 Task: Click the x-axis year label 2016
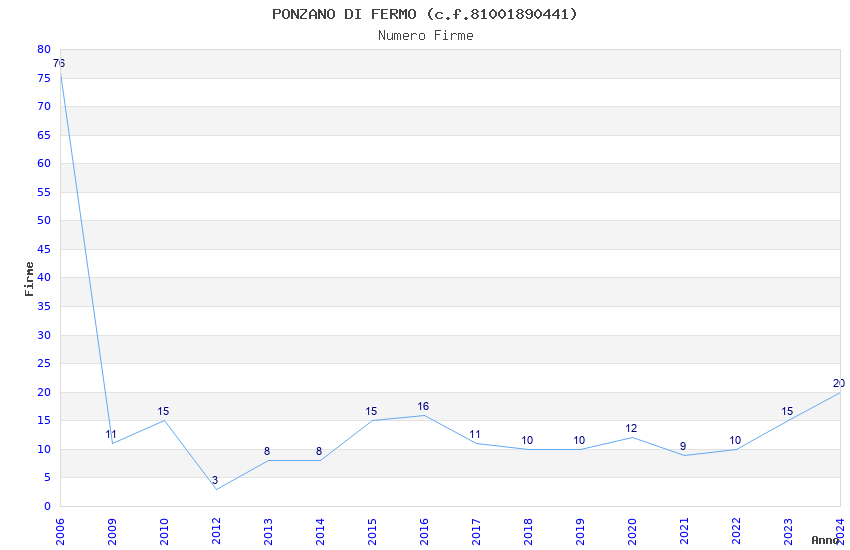424,532
